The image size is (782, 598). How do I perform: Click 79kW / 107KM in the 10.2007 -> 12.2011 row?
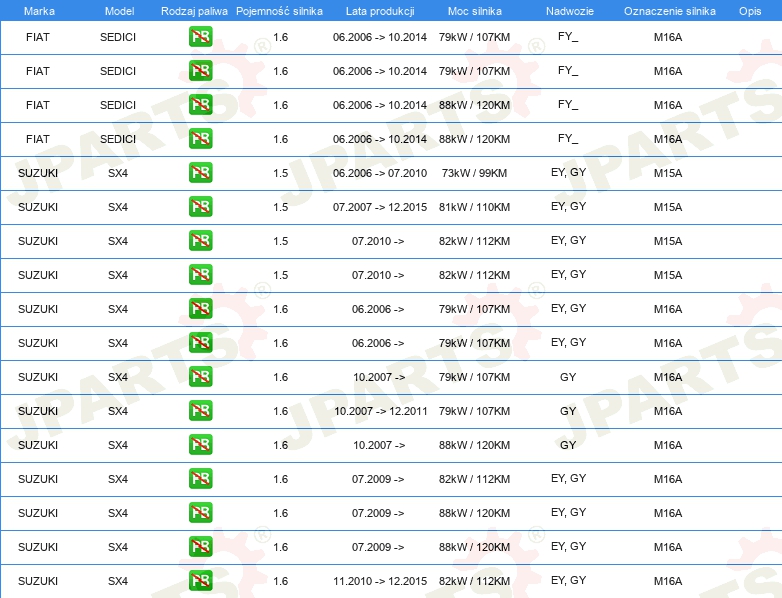(x=474, y=411)
